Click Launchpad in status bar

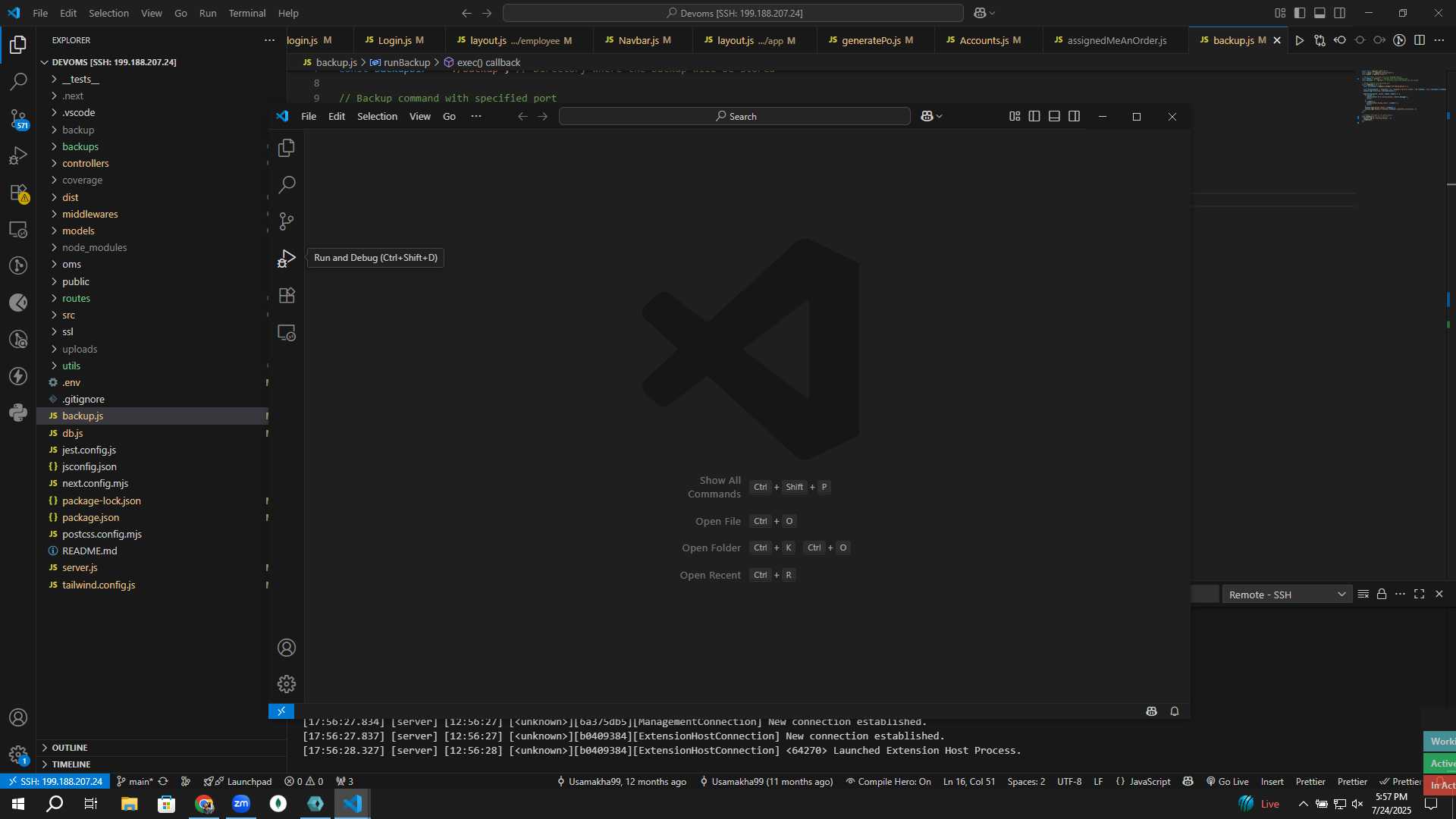point(238,782)
